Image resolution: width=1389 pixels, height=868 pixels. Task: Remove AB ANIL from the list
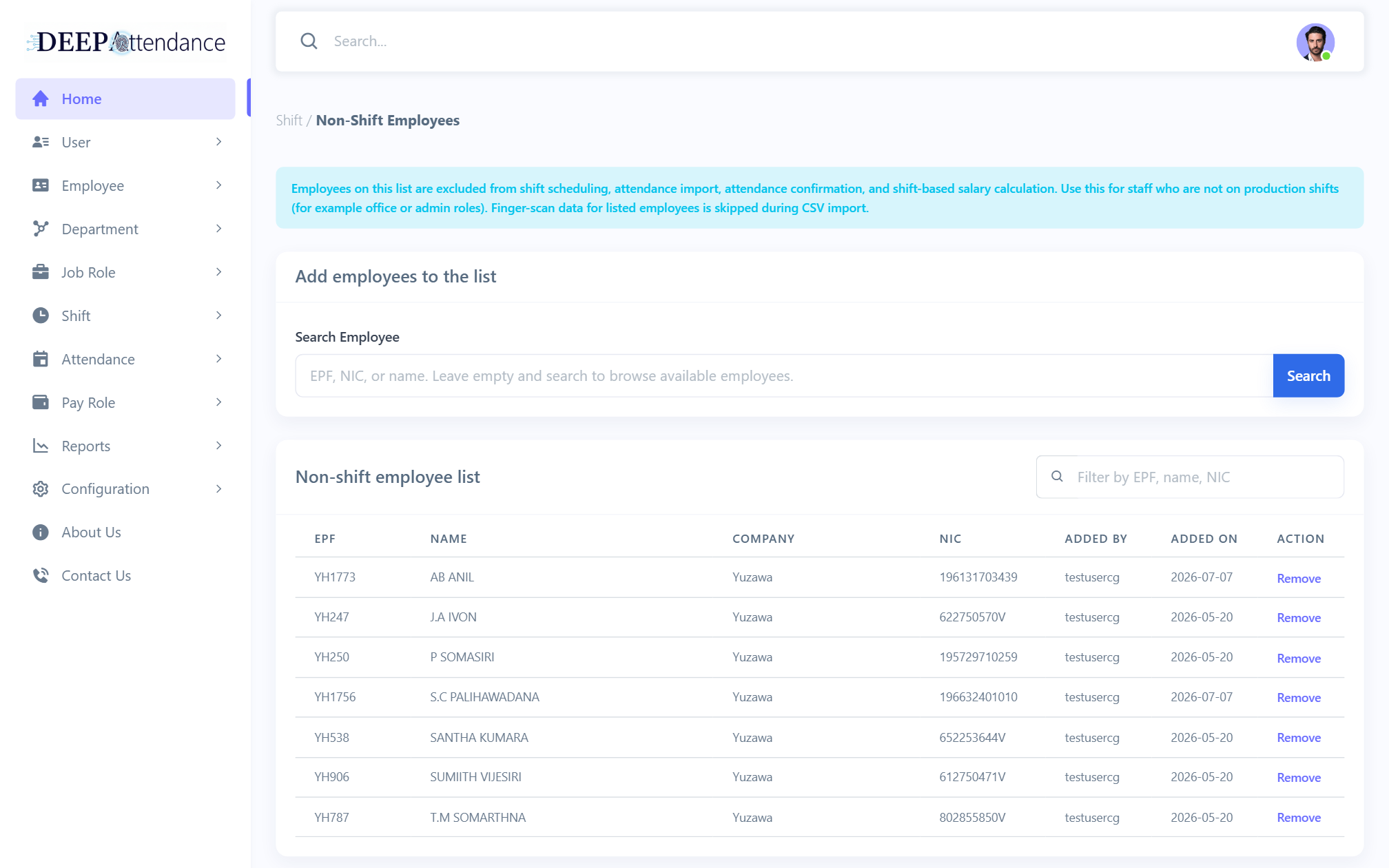coord(1299,578)
